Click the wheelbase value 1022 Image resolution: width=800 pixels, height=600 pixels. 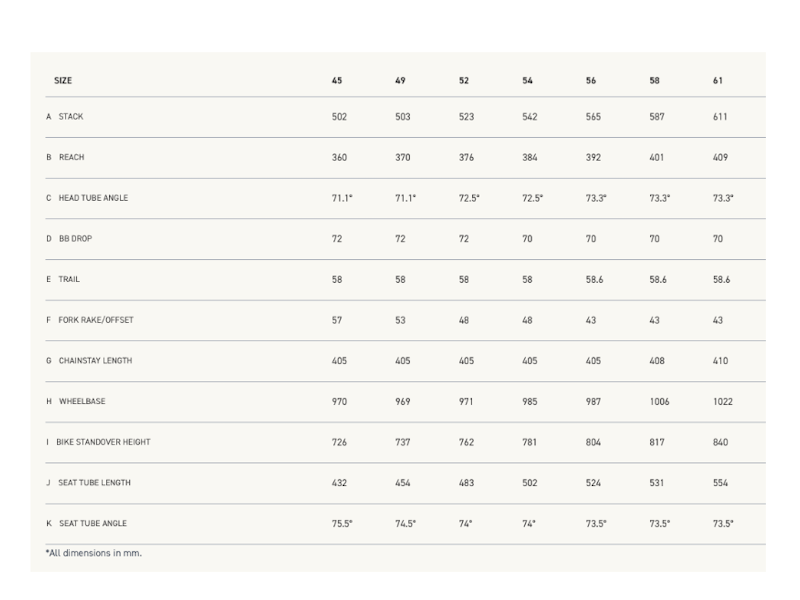coord(723,401)
